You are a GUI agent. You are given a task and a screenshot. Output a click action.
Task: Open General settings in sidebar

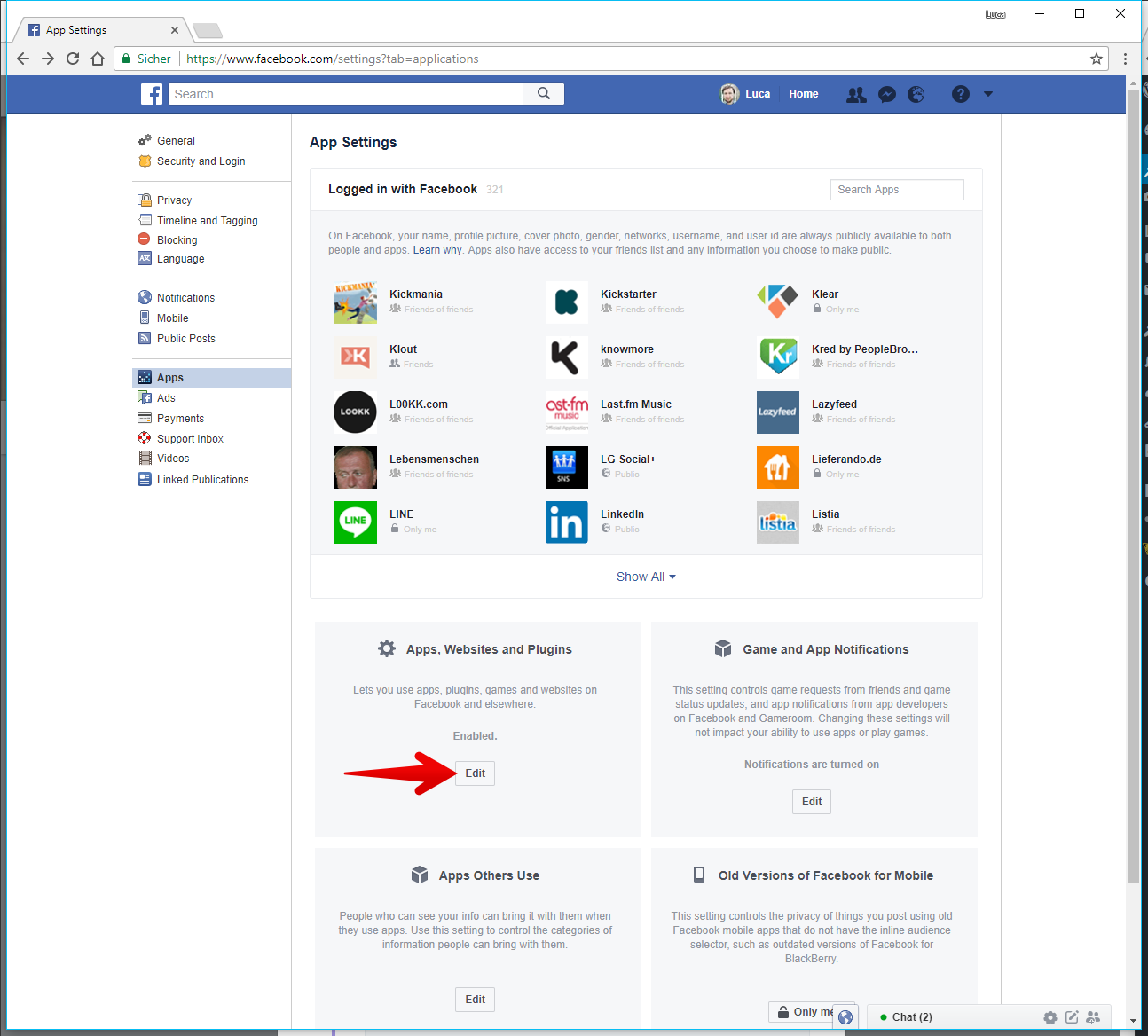click(176, 141)
